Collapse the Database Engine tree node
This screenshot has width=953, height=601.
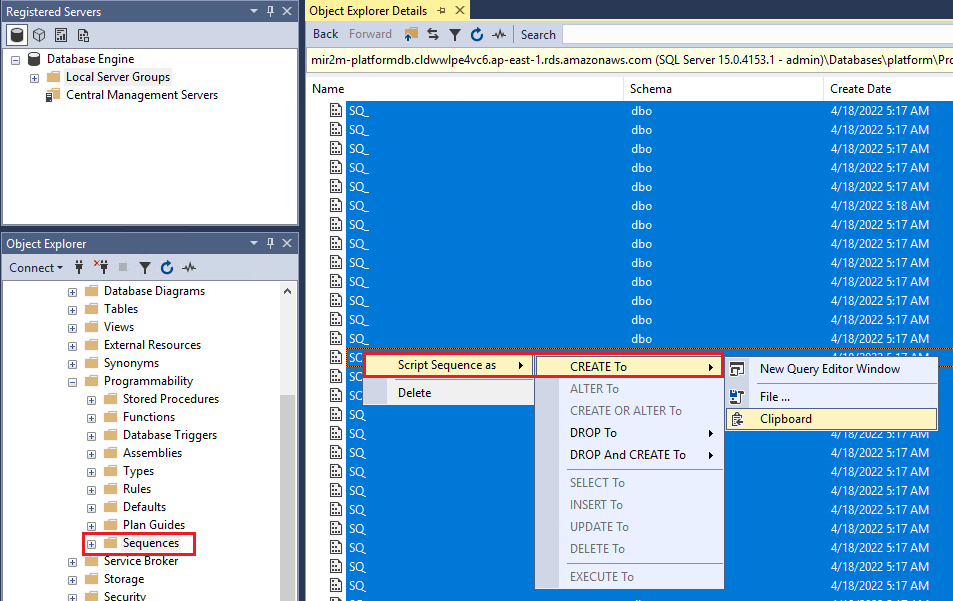(x=16, y=60)
